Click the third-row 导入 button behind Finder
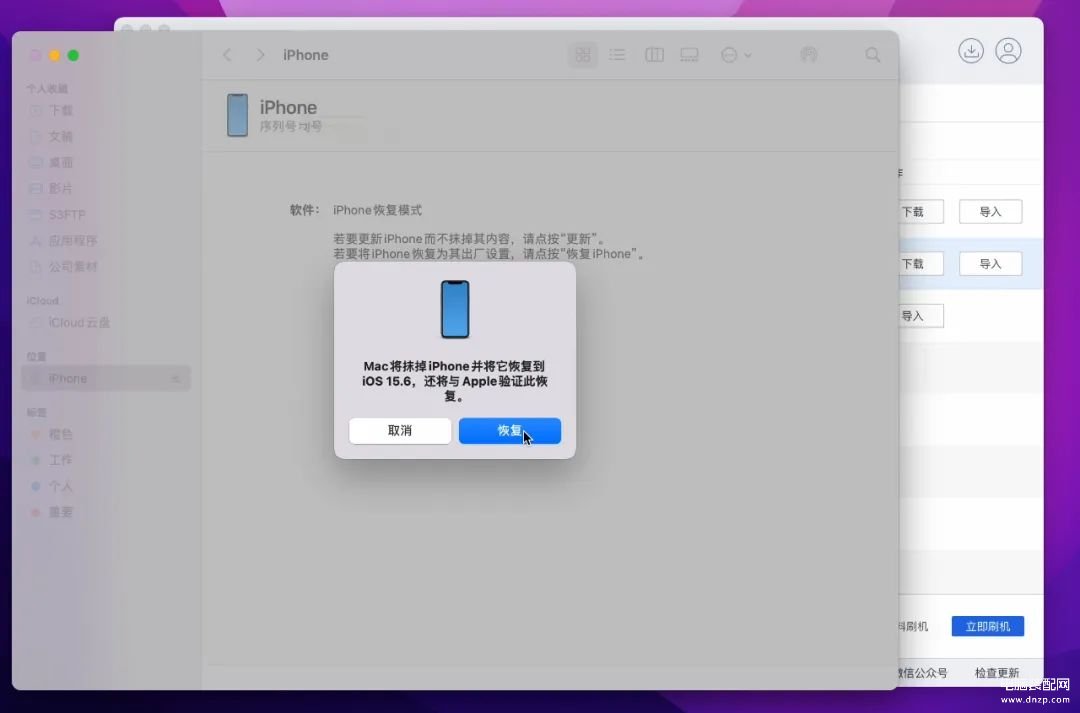This screenshot has width=1080, height=713. point(921,316)
